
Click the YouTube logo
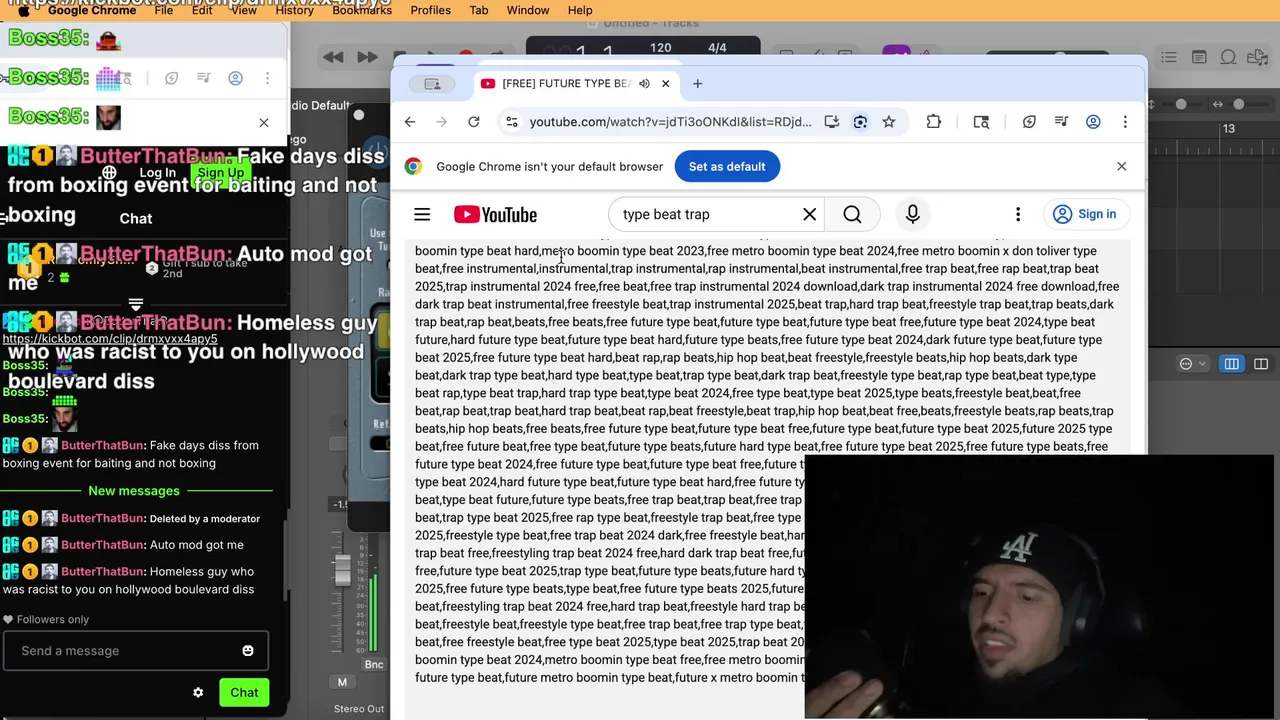(x=495, y=215)
